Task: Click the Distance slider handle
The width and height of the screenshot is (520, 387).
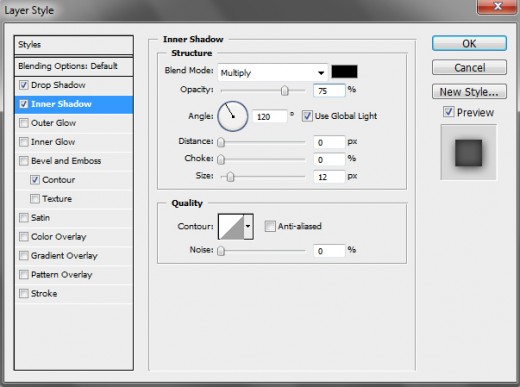Action: [221, 142]
